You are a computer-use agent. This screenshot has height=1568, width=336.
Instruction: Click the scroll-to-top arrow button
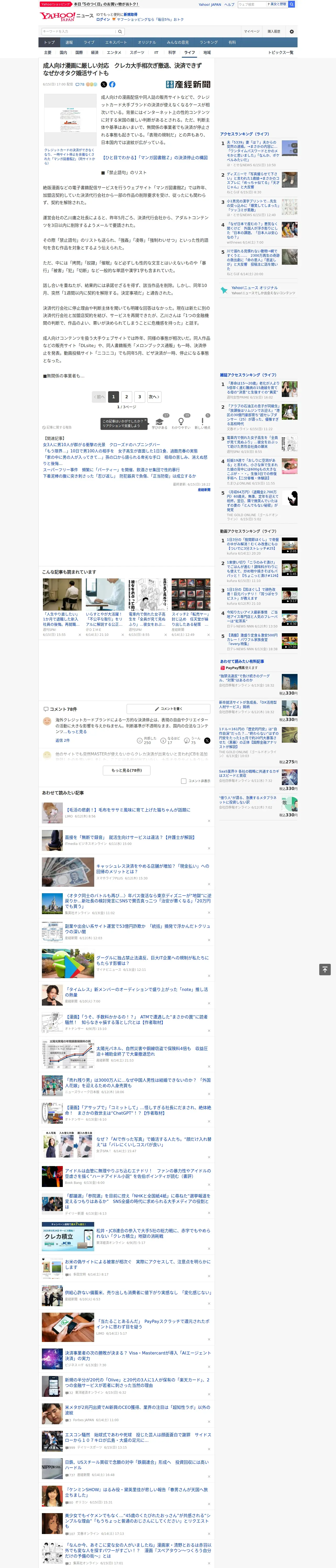click(325, 970)
